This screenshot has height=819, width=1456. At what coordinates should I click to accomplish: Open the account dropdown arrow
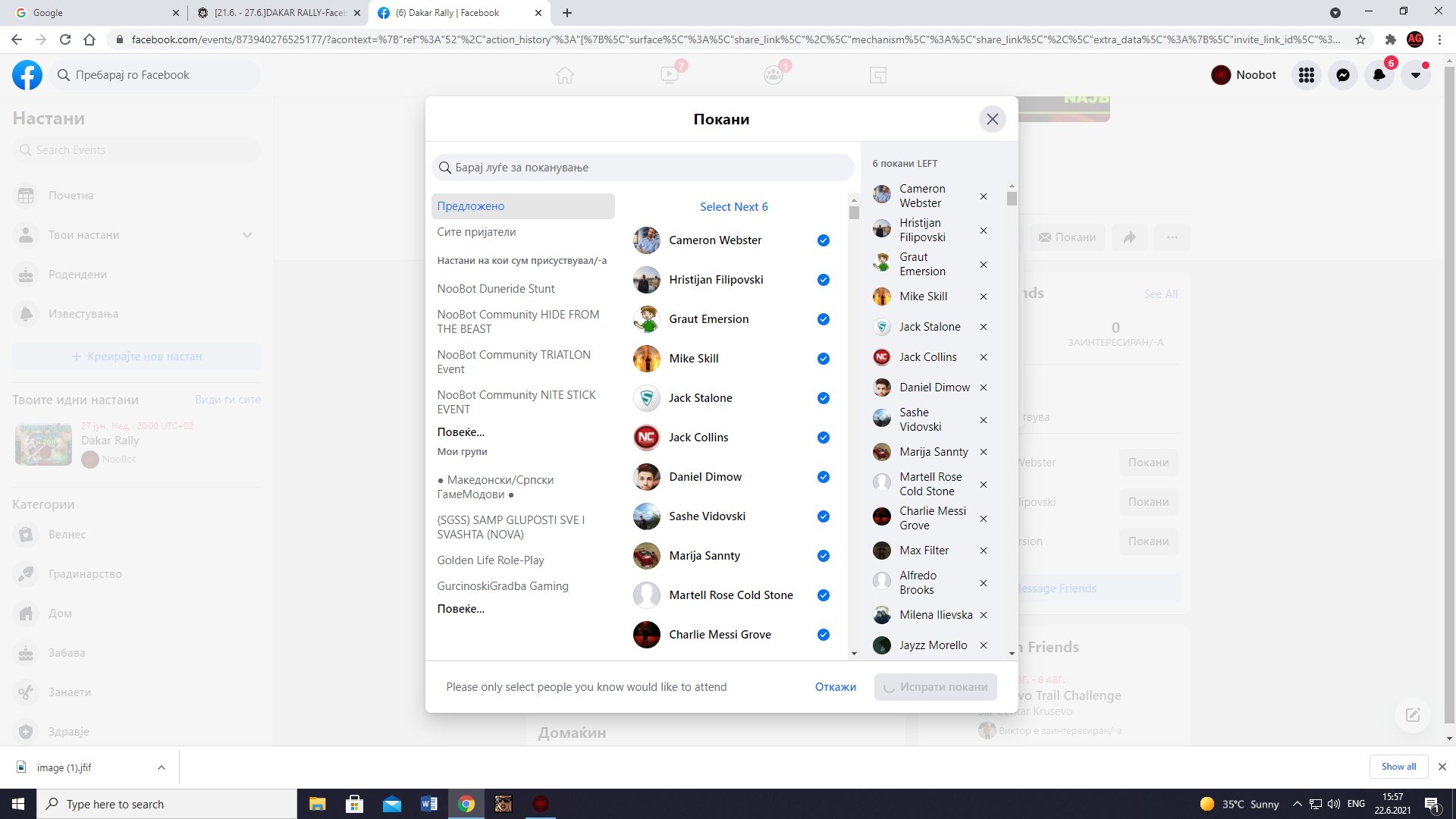coord(1415,75)
